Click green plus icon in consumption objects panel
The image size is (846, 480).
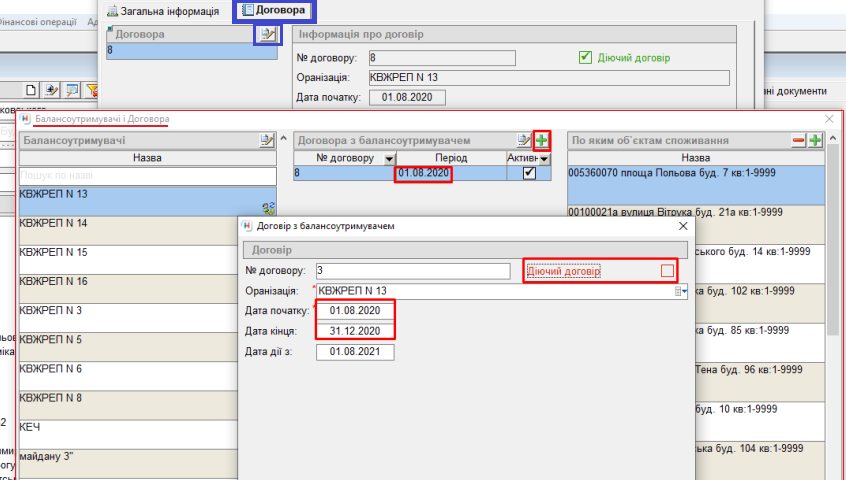coord(815,140)
